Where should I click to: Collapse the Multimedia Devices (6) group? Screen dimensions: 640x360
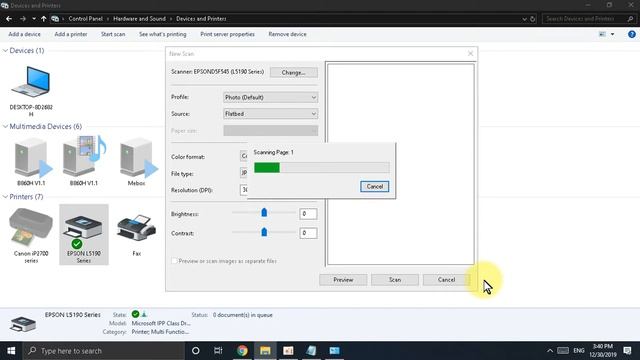[x=5, y=127]
